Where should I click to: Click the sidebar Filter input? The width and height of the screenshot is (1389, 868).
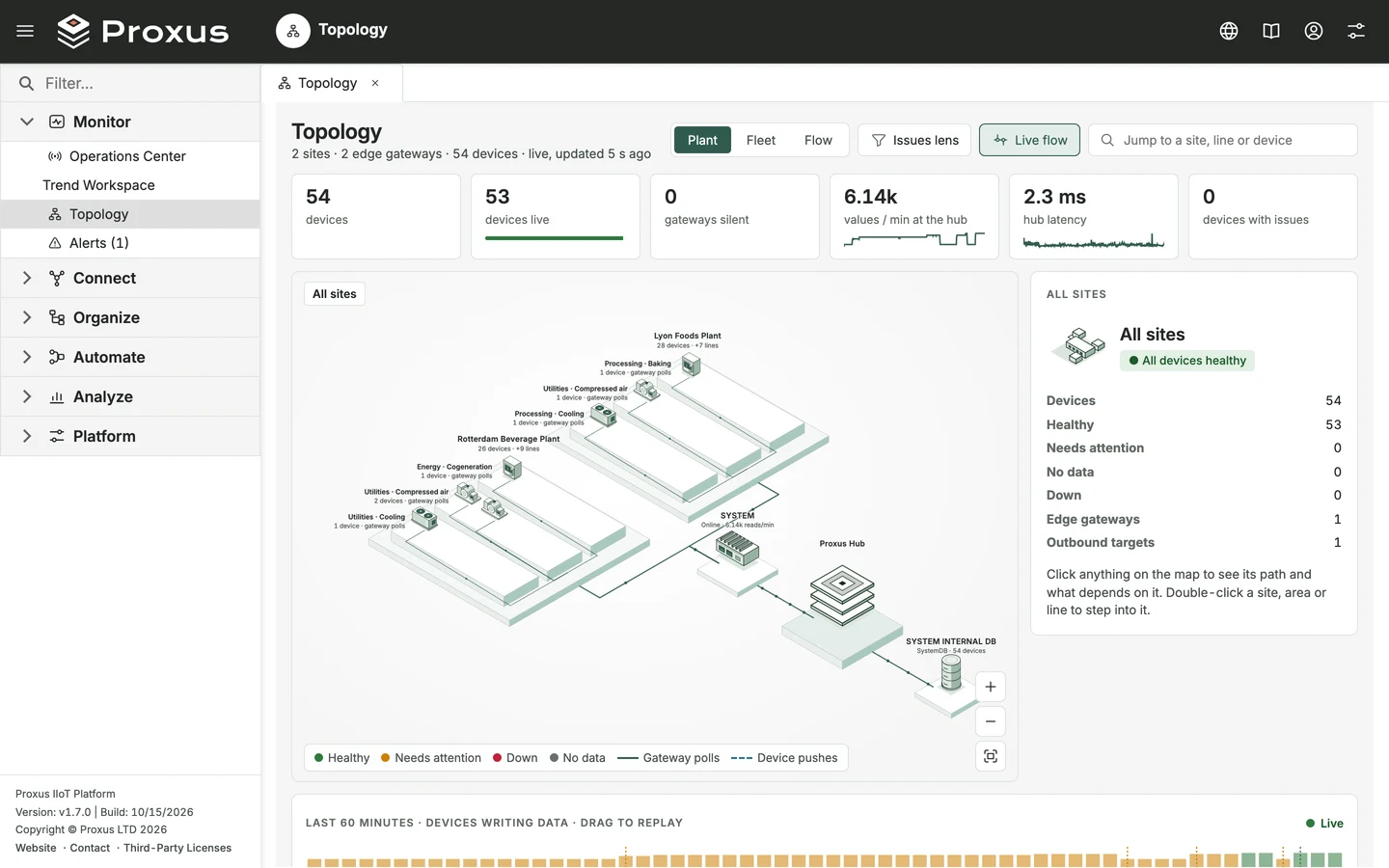click(x=130, y=83)
